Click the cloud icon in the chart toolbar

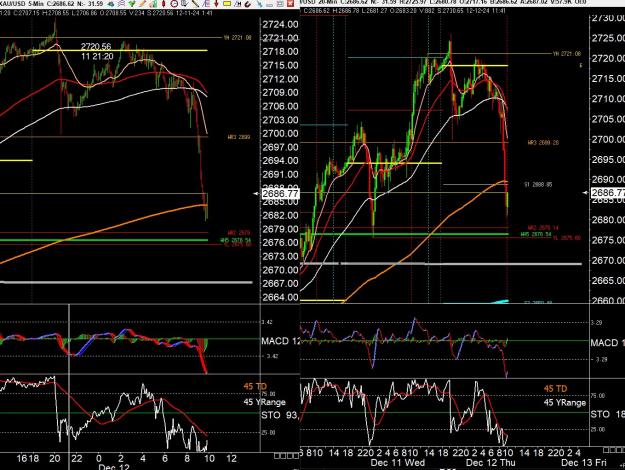click(111, 4)
